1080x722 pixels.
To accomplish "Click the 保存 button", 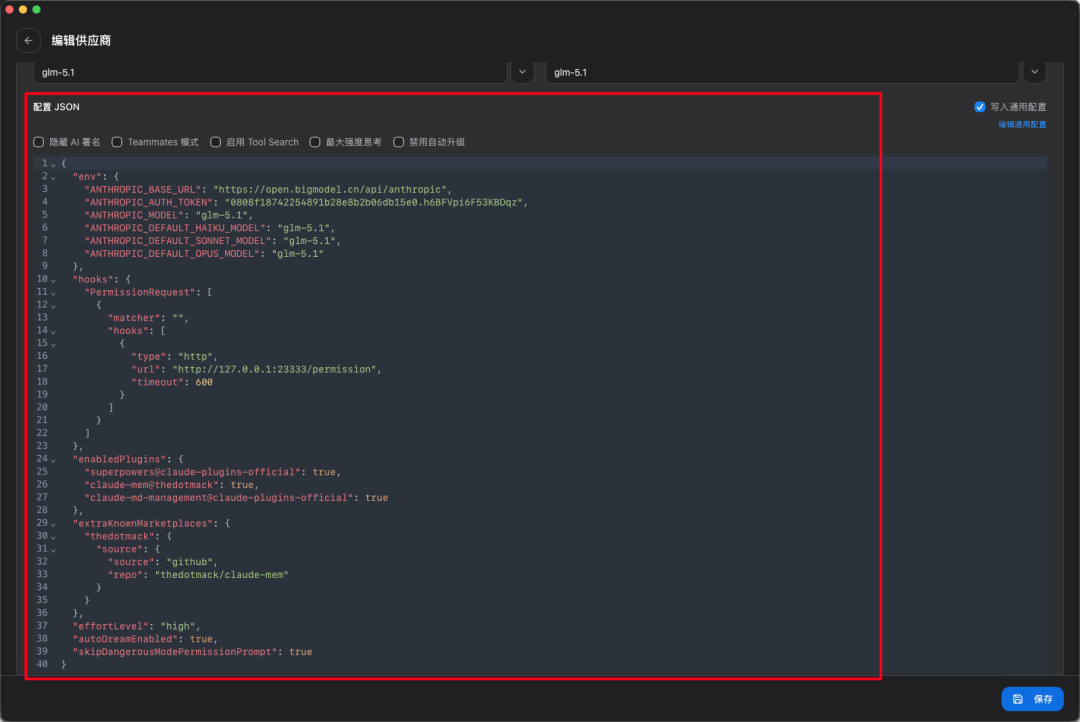I will click(x=1032, y=699).
